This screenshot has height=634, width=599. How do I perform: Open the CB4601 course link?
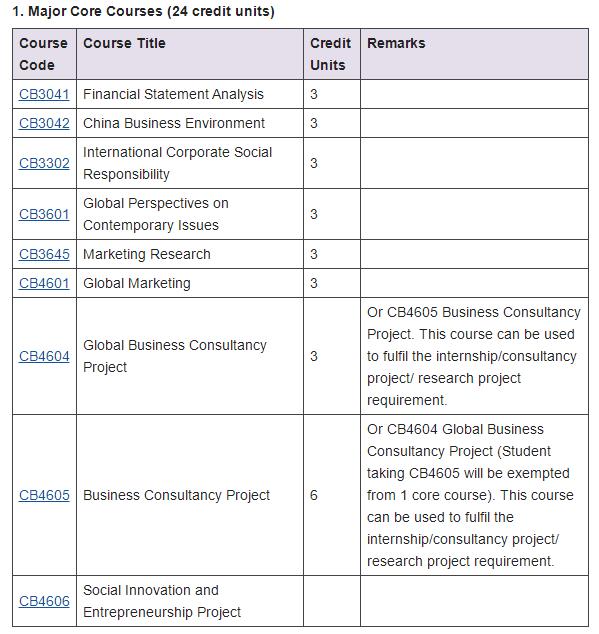(44, 283)
